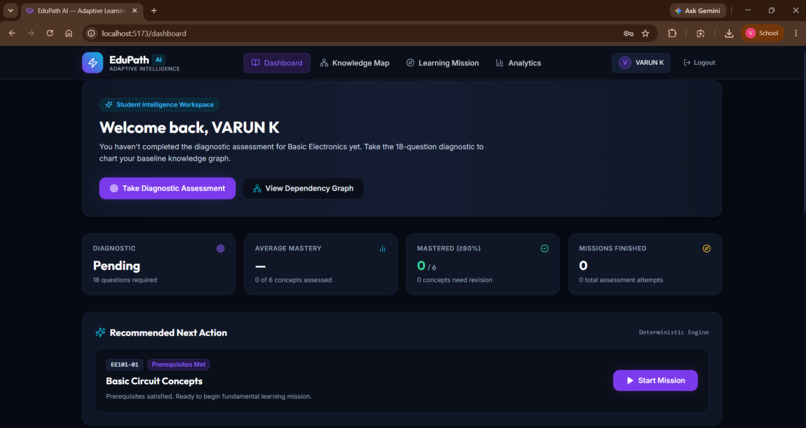806x428 pixels.
Task: Click the Prerequisites Met badge
Action: coord(178,364)
